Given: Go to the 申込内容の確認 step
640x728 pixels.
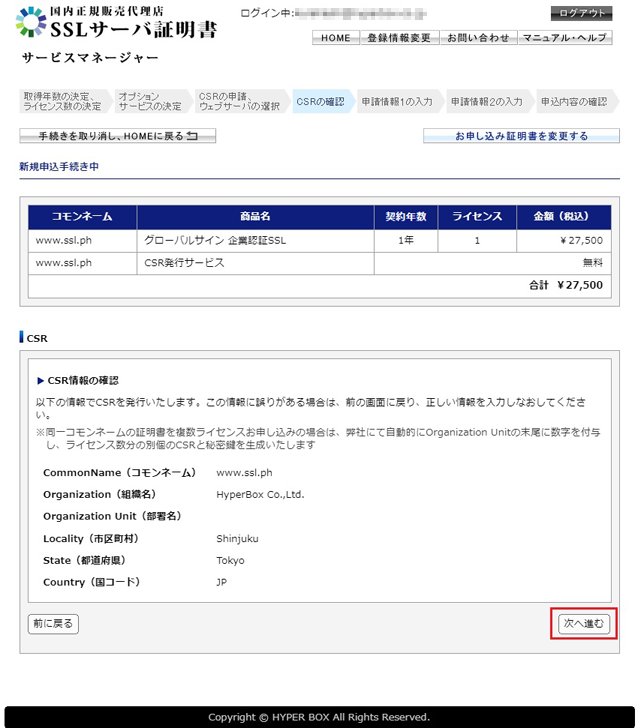Looking at the screenshot, I should point(573,101).
